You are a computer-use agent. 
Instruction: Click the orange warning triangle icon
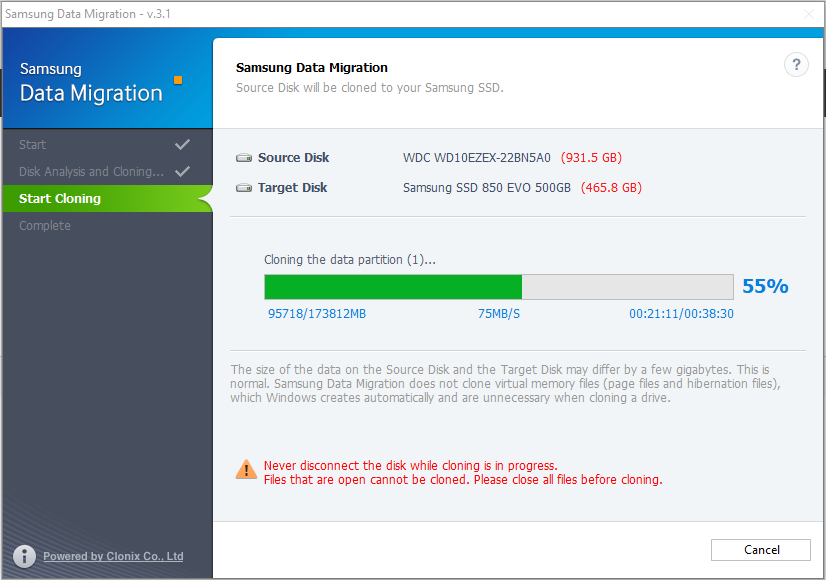click(x=246, y=469)
